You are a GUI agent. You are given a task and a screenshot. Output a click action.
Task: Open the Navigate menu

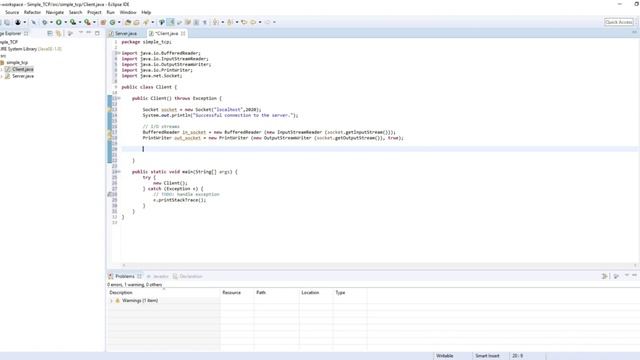pyautogui.click(x=55, y=12)
